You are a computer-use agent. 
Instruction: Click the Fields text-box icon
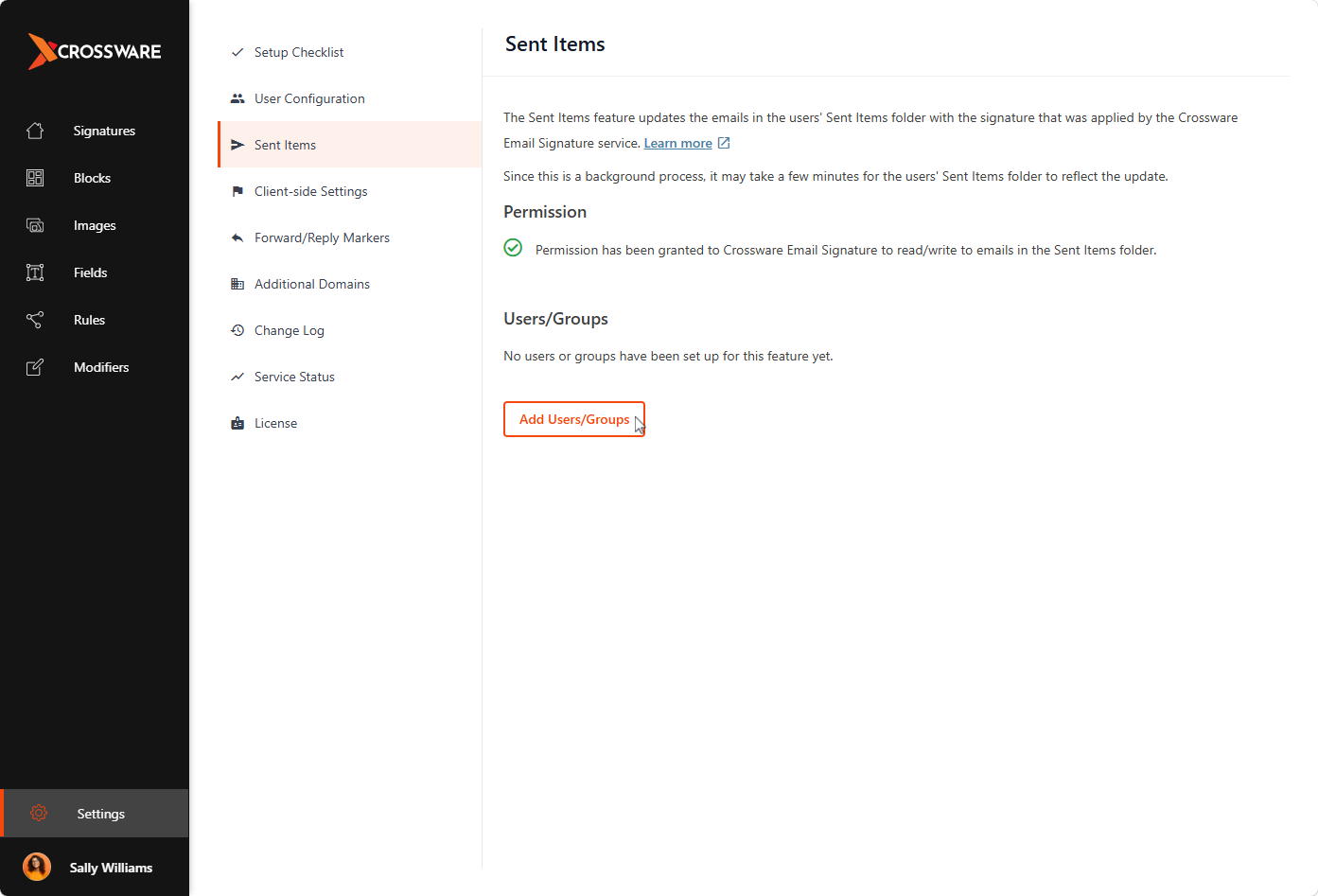tap(35, 272)
